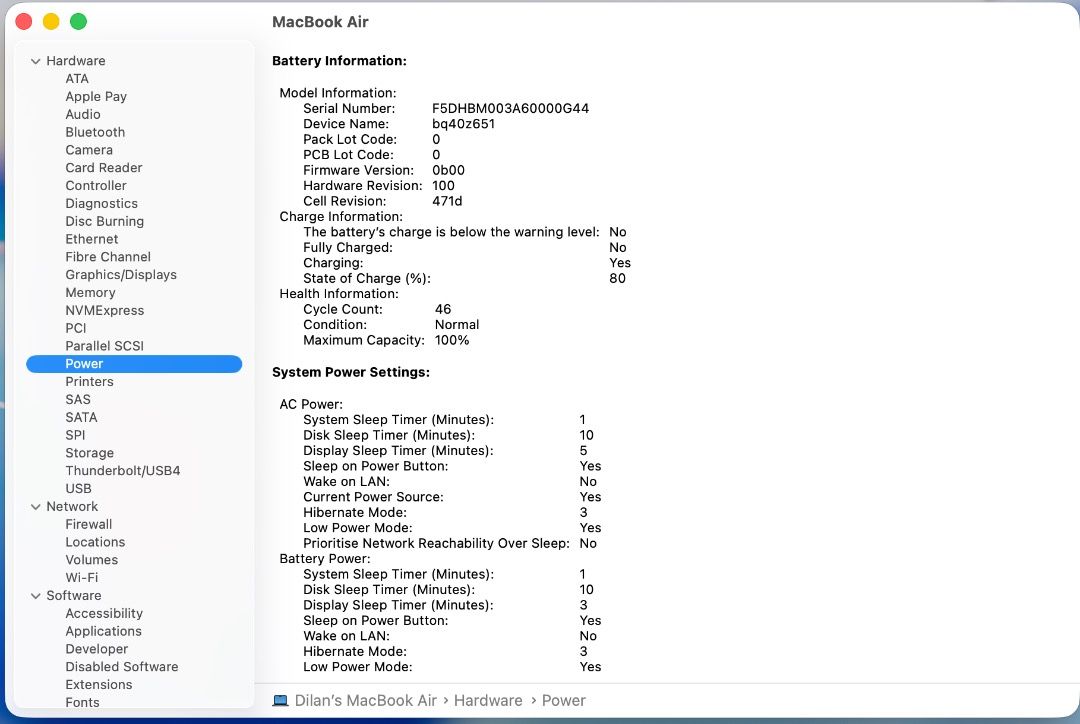
Task: Select Applications under Software
Action: tap(103, 631)
